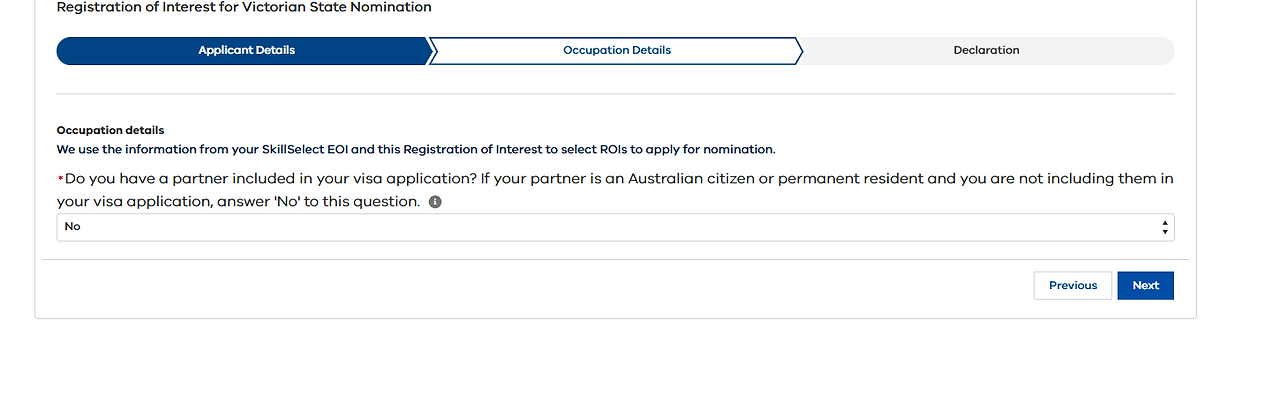Screen dimensions: 1280x409
Task: Click the divider line above Previous button
Action: click(614, 260)
